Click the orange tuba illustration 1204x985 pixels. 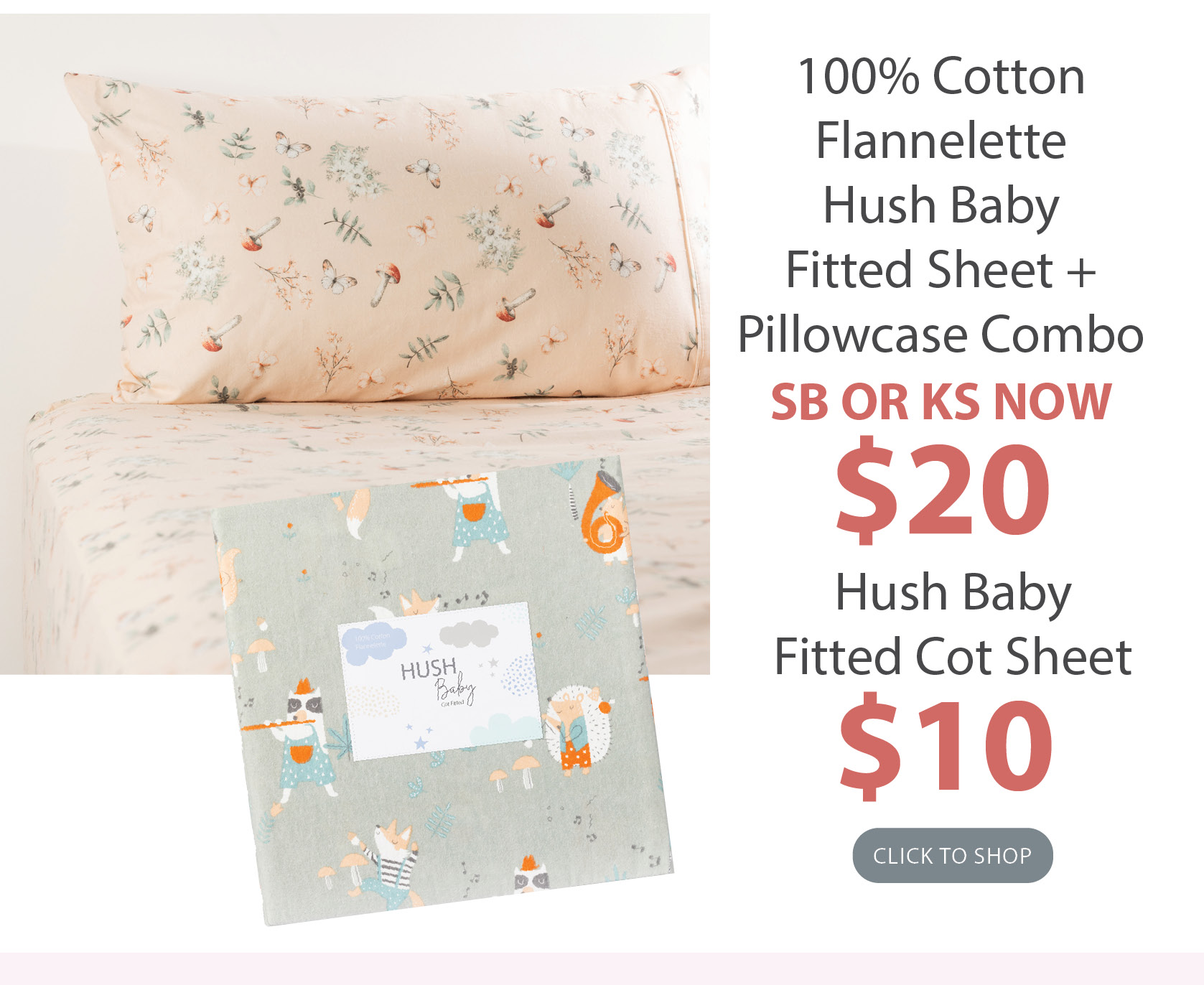pyautogui.click(x=607, y=514)
